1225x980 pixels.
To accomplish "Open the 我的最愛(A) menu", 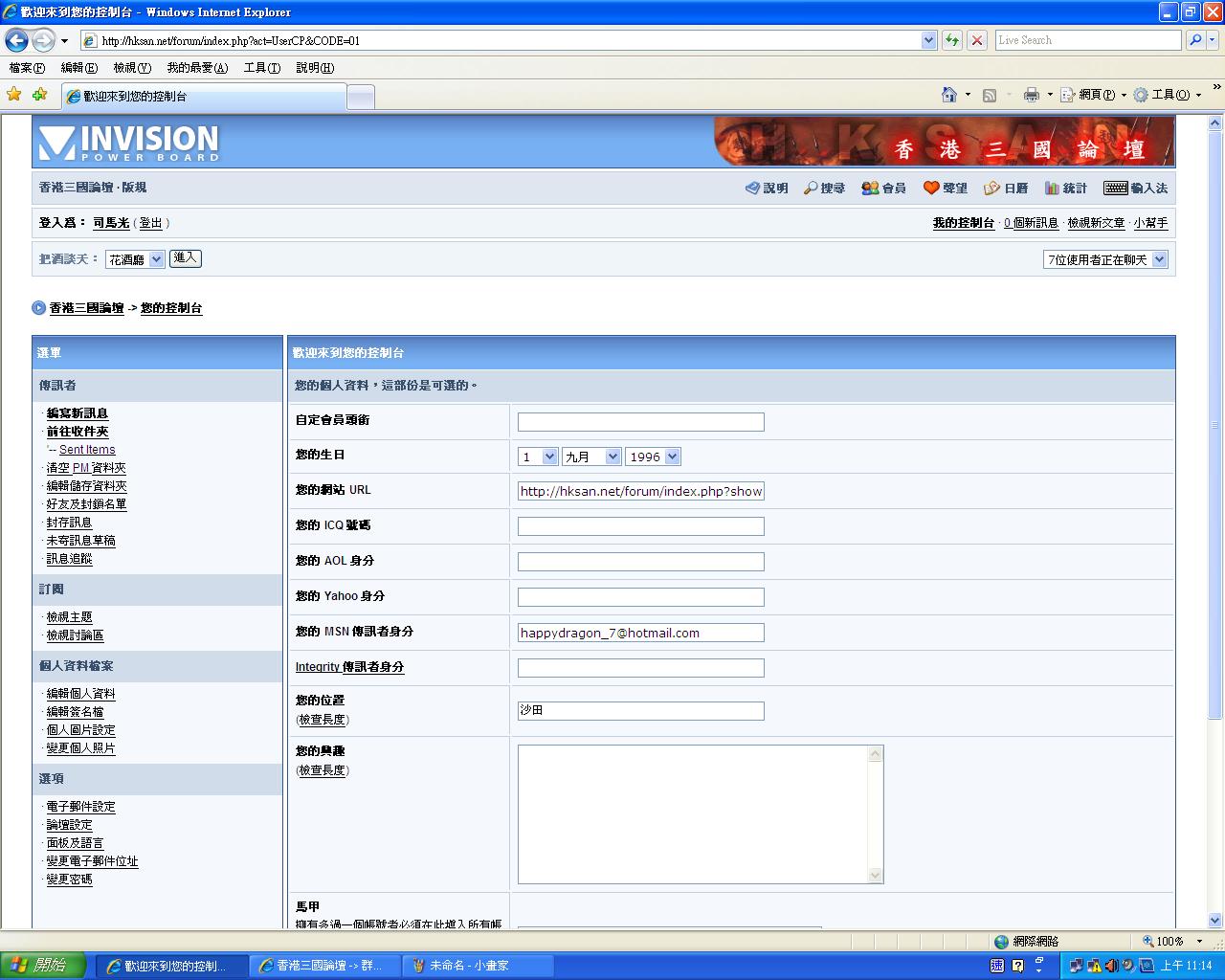I will tap(197, 68).
